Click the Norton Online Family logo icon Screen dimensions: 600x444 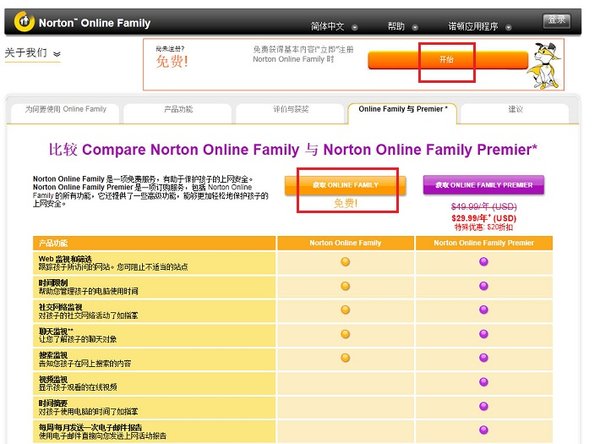[24, 21]
